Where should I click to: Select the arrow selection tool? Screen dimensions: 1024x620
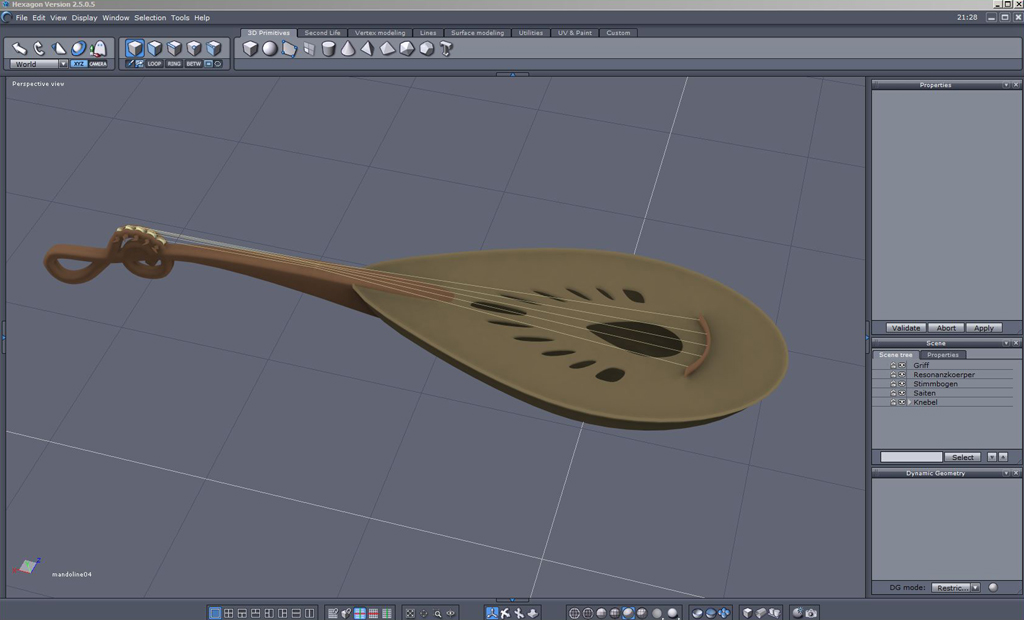(19, 48)
